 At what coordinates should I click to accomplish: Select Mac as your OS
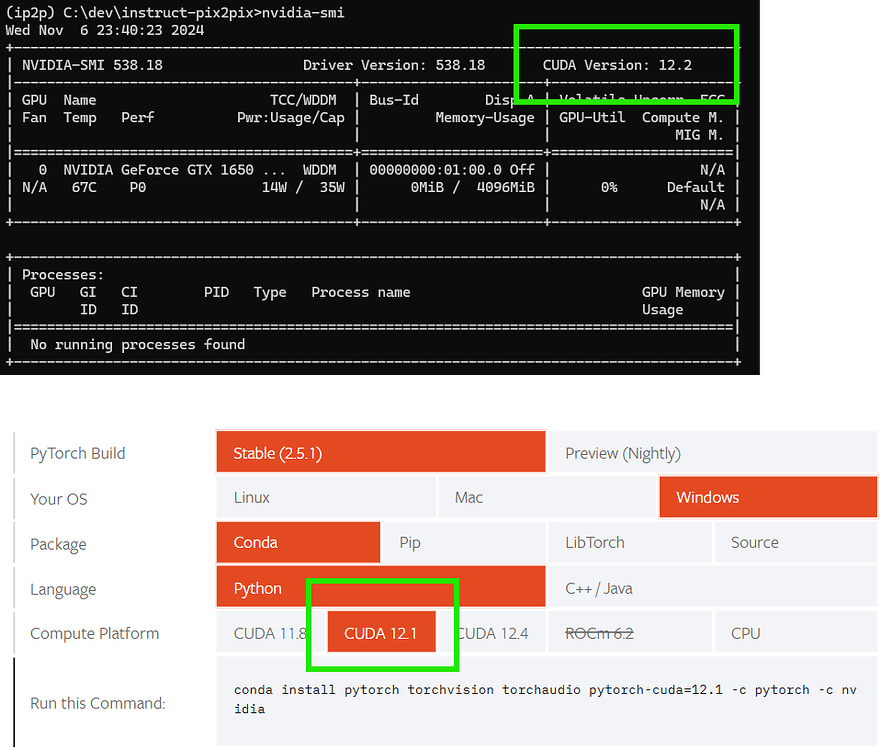pos(547,497)
